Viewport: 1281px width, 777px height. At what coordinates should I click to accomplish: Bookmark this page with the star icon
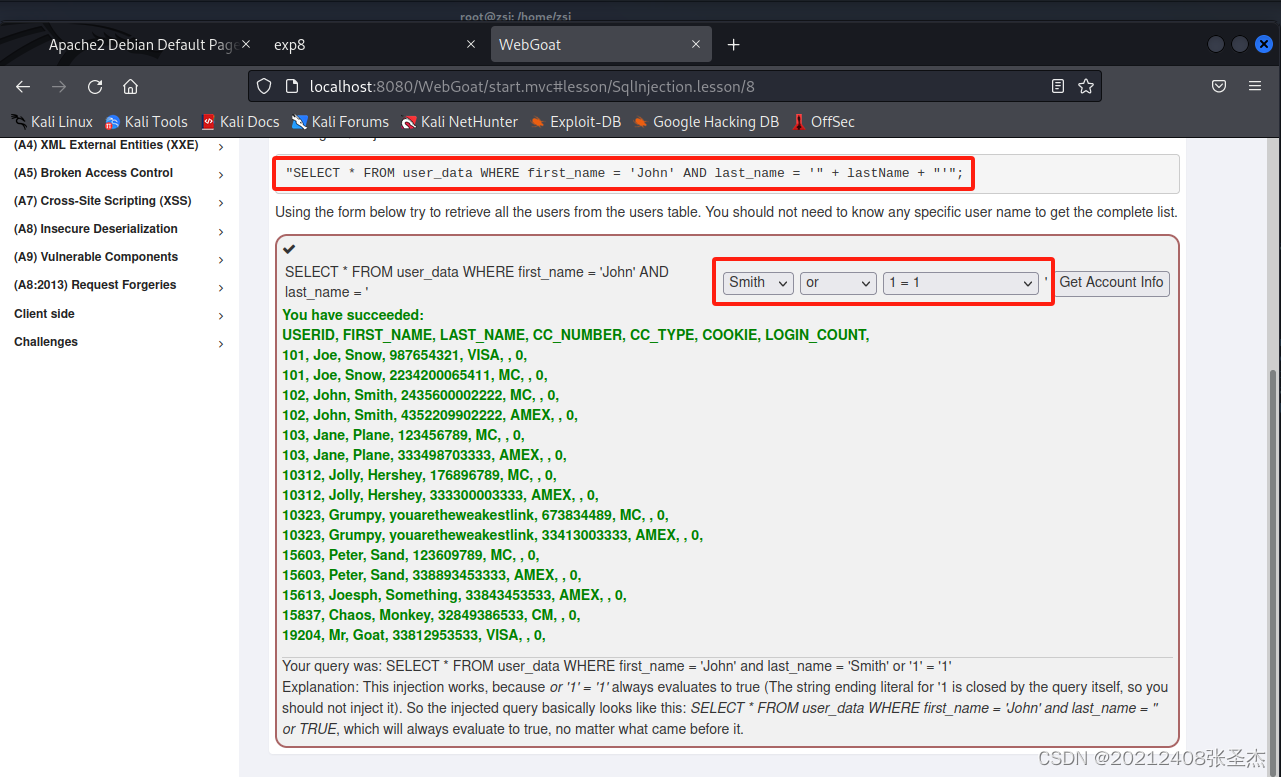click(1086, 87)
